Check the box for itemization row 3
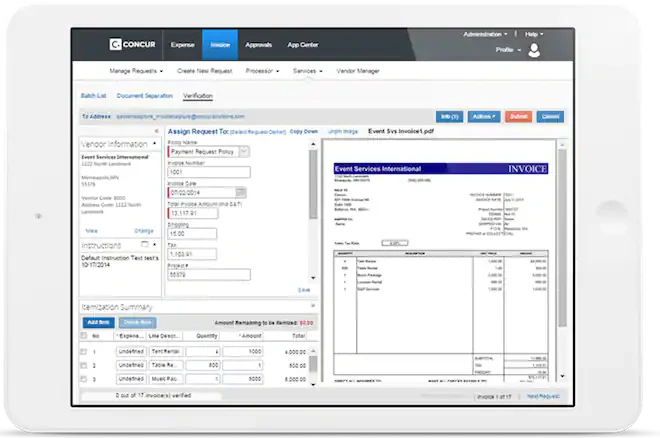 [83, 379]
